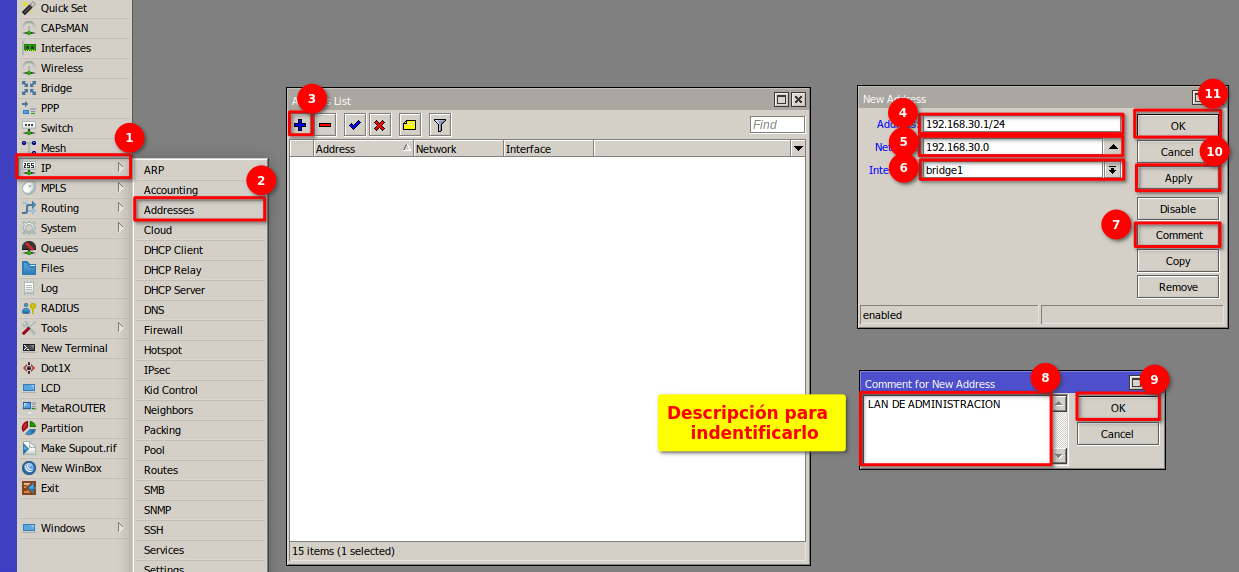Image resolution: width=1239 pixels, height=572 pixels.
Task: Collapse the Network field arrow
Action: 1112,147
